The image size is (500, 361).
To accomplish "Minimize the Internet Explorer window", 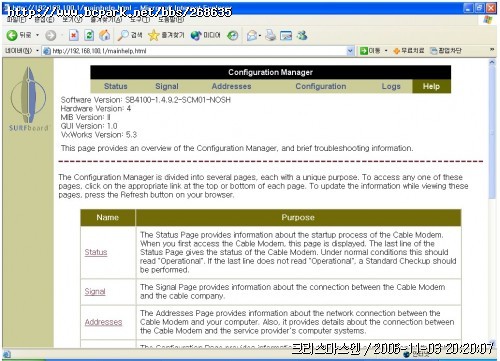I will 468,8.
